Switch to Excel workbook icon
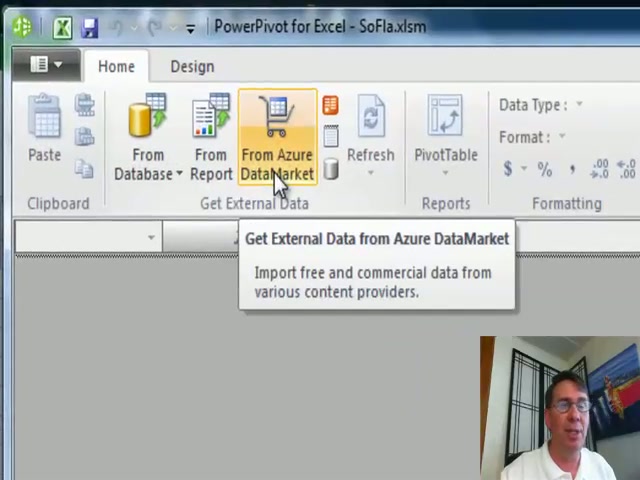 coord(62,28)
